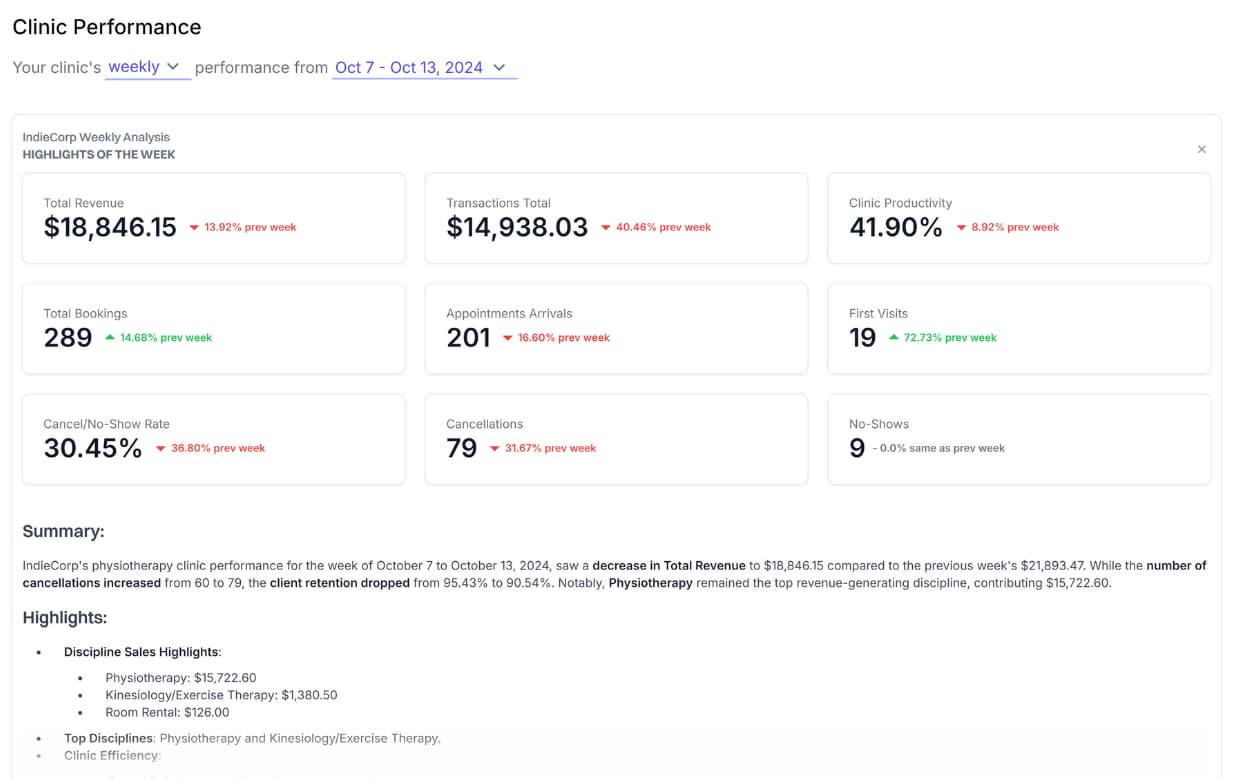
Task: Close the Highlights of the Week panel
Action: [x=1201, y=149]
